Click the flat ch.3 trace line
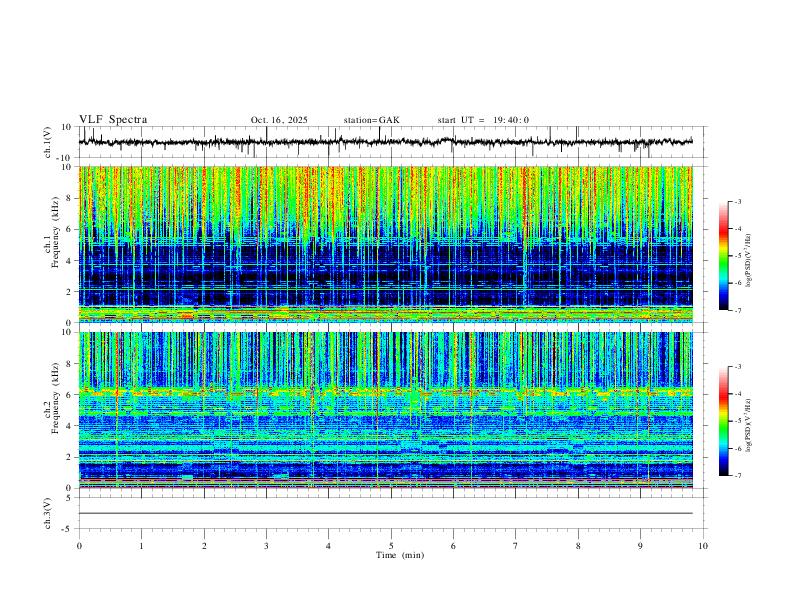 tap(385, 513)
